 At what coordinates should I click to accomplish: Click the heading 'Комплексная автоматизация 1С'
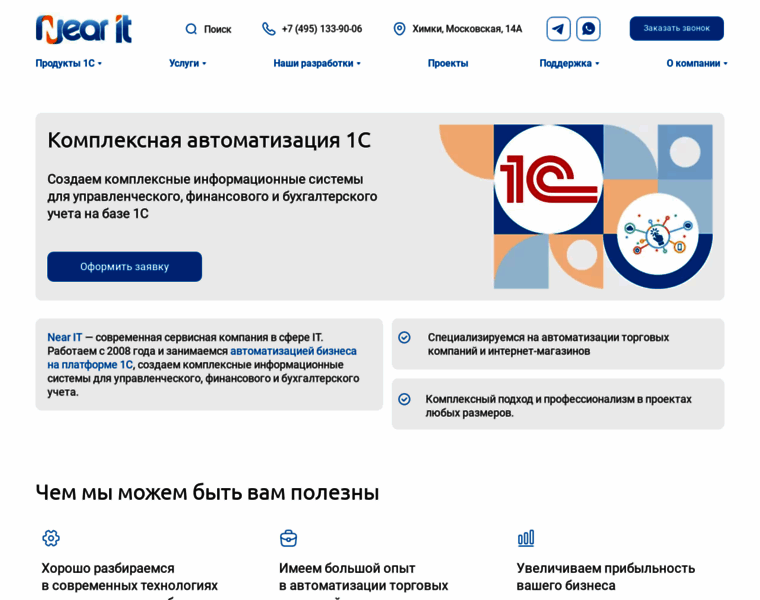(x=209, y=140)
